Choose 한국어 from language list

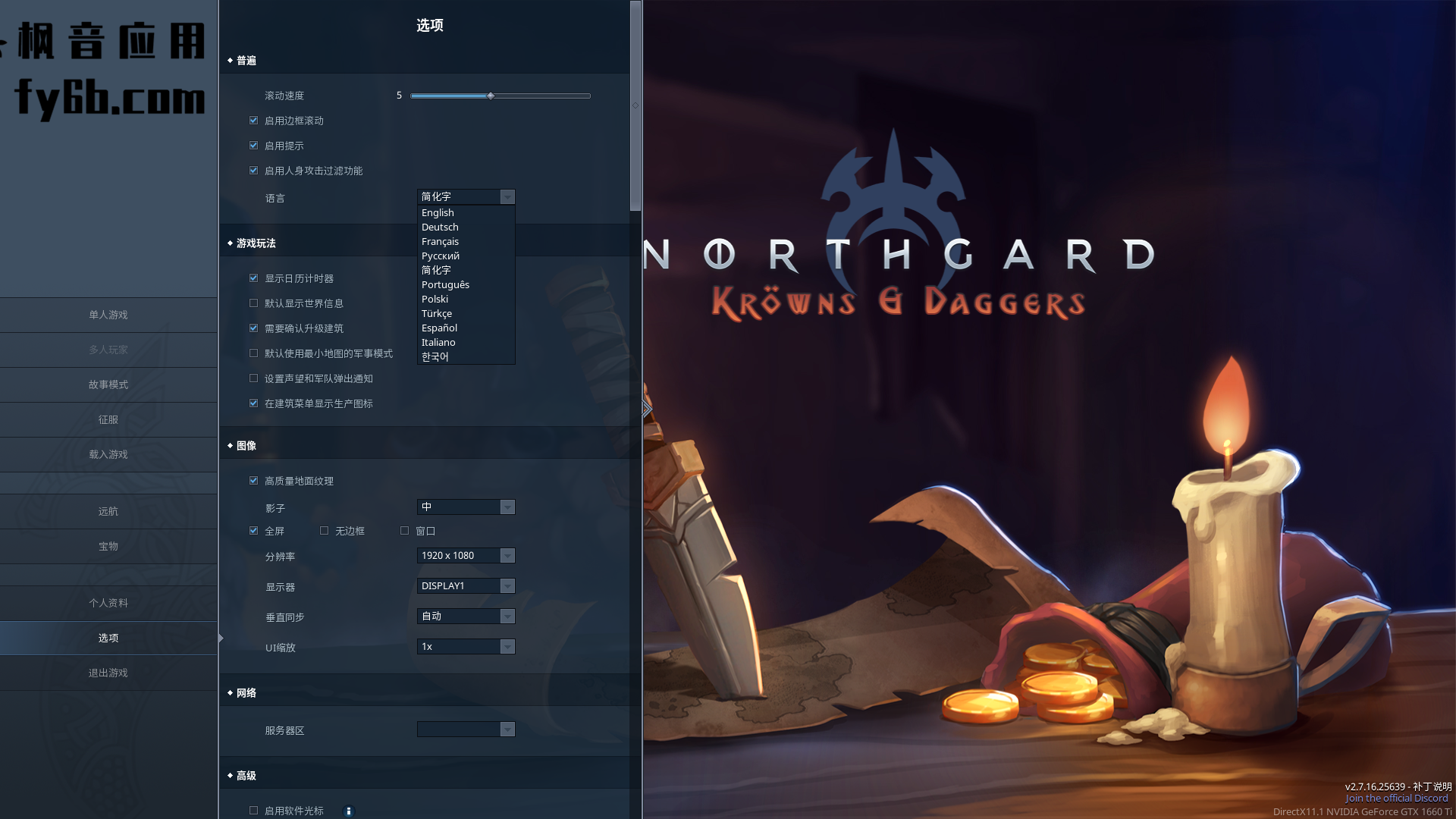pyautogui.click(x=466, y=357)
